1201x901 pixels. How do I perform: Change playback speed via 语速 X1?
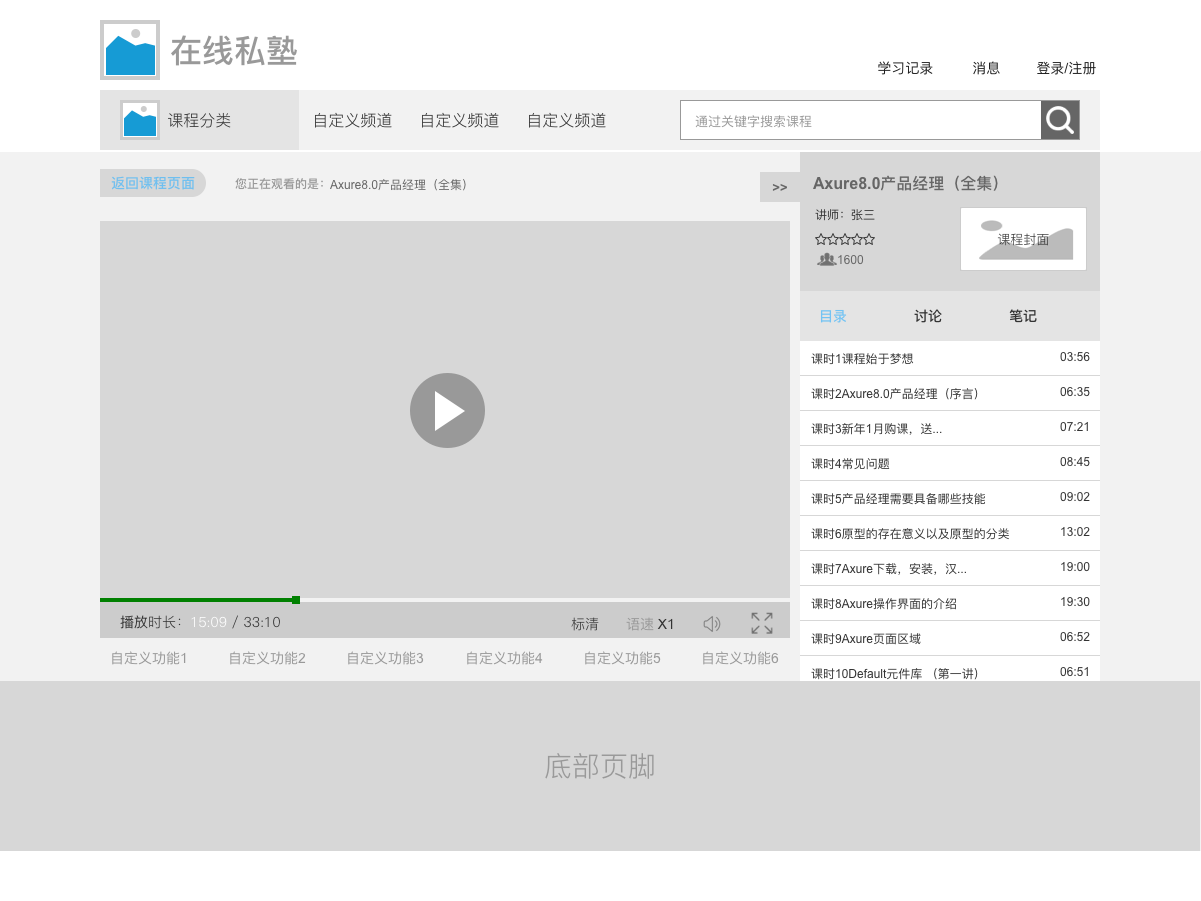click(x=650, y=624)
